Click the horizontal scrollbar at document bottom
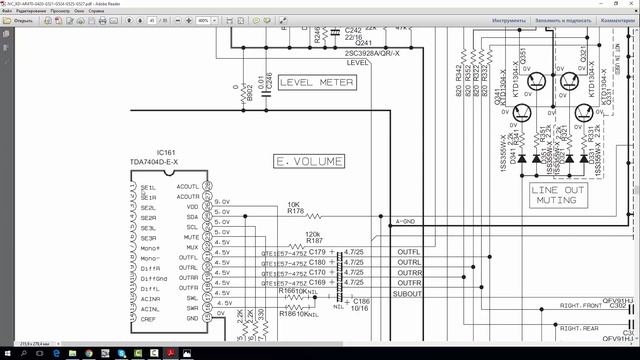This screenshot has width=640, height=360. [x=202, y=344]
